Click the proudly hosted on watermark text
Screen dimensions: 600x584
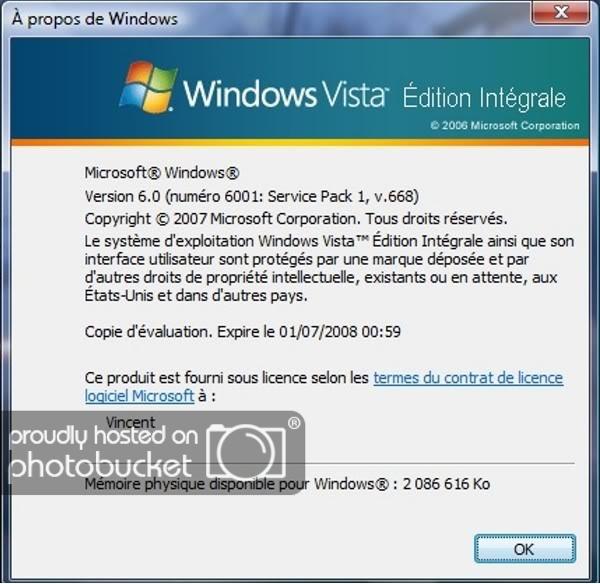tap(104, 436)
